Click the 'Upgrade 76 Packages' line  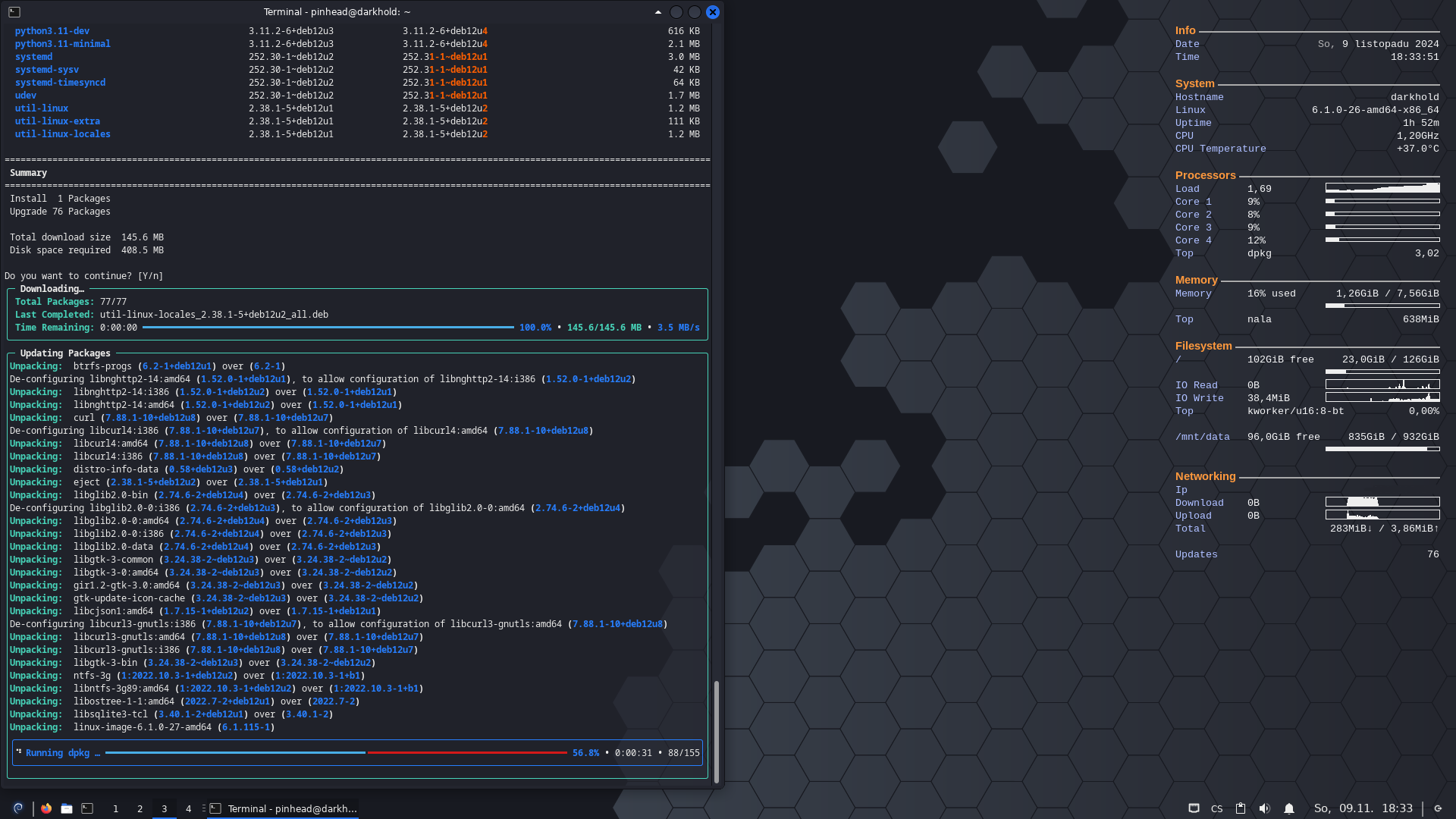[60, 212]
